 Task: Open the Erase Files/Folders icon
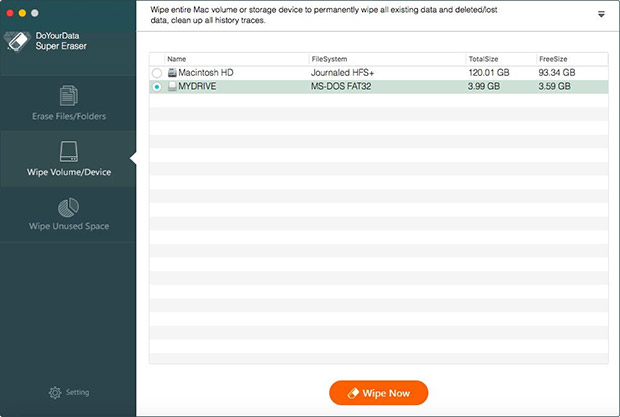69,96
